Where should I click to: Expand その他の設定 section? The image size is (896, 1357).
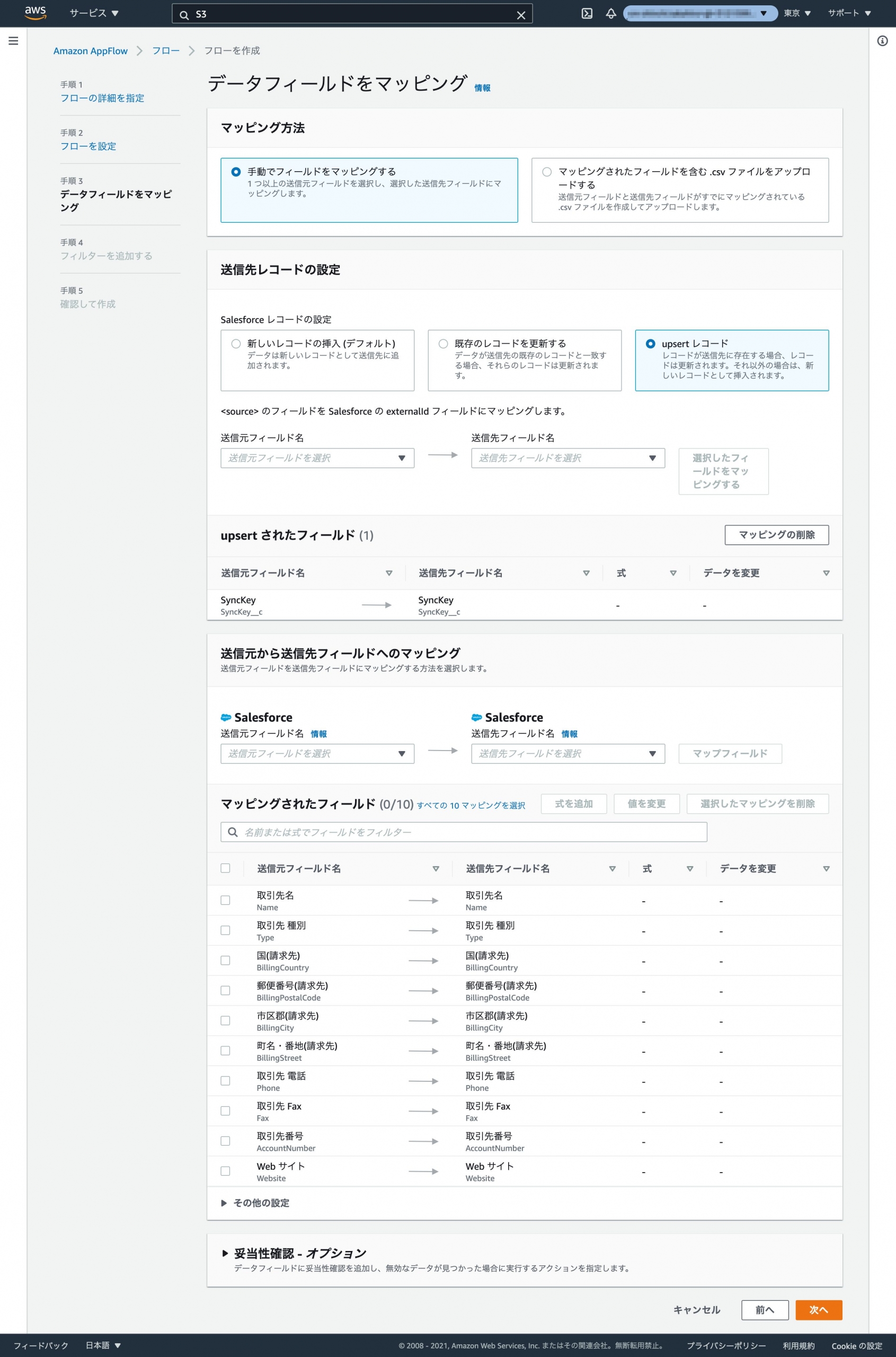pos(255,1203)
